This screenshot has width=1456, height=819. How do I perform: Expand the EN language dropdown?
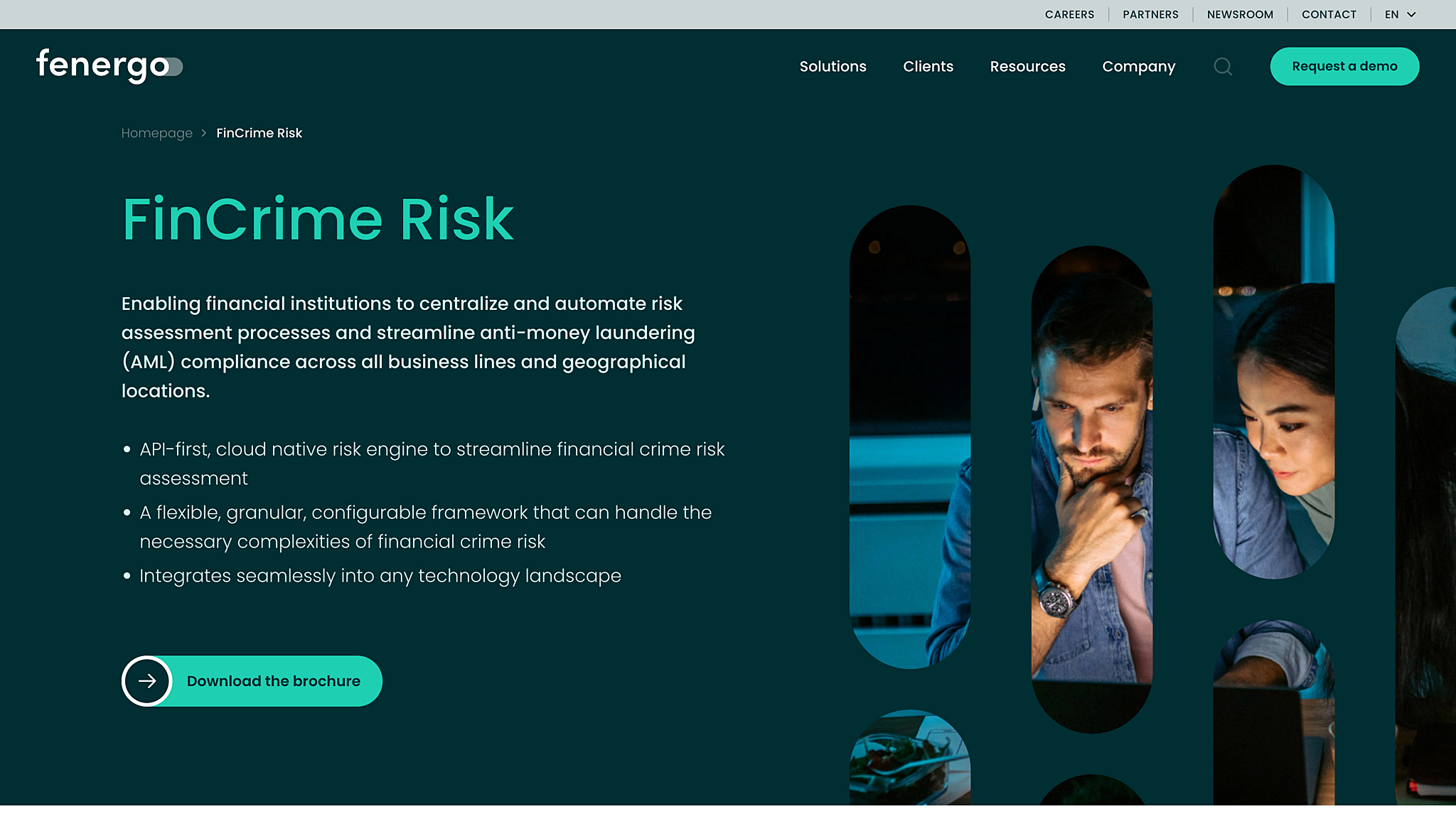1401,14
